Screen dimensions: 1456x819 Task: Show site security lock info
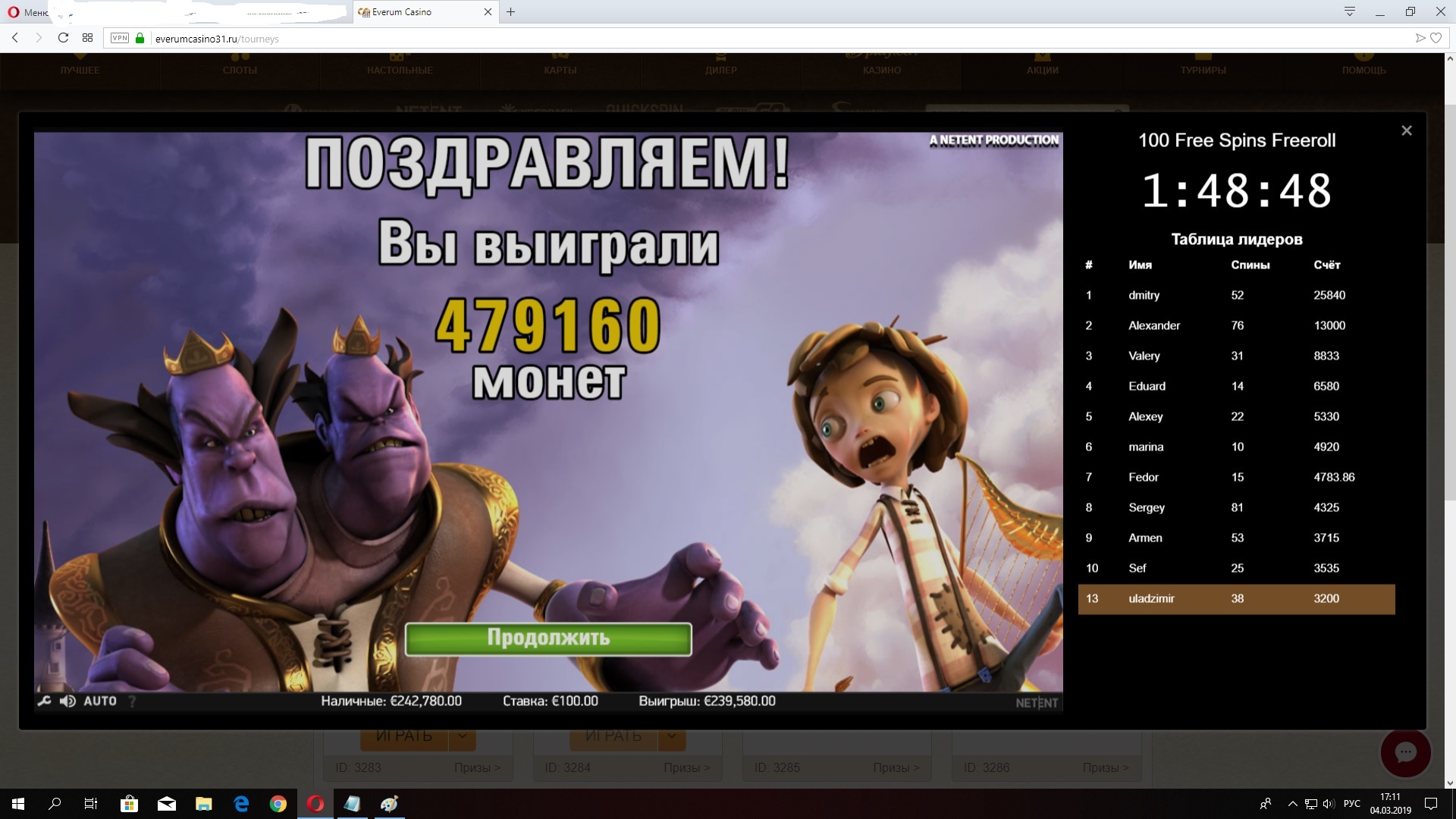coord(140,38)
